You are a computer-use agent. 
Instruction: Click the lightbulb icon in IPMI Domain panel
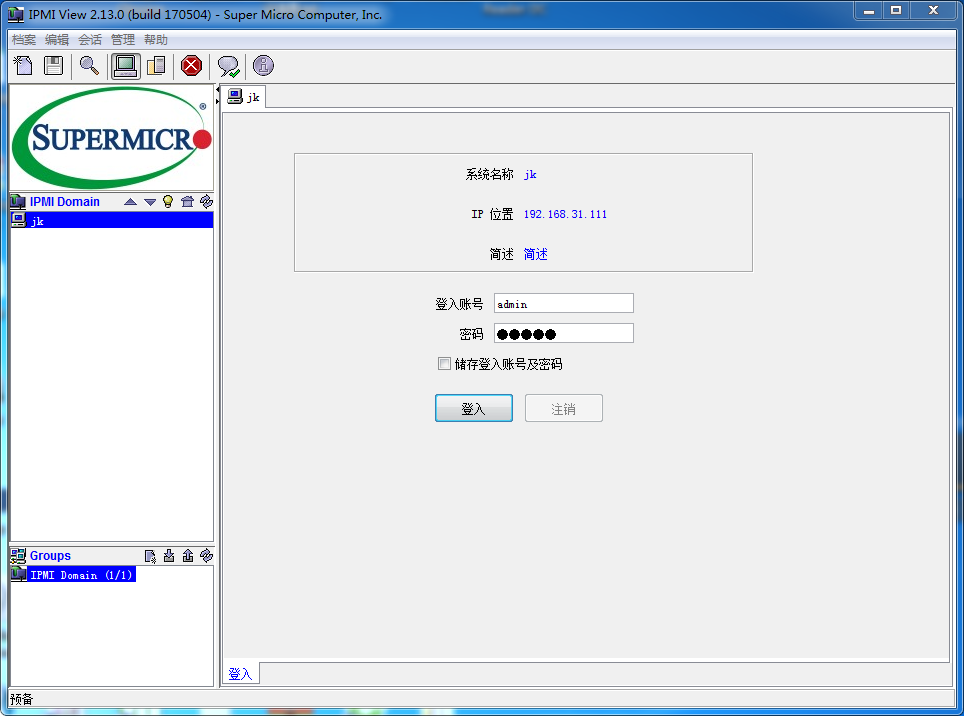(x=167, y=201)
